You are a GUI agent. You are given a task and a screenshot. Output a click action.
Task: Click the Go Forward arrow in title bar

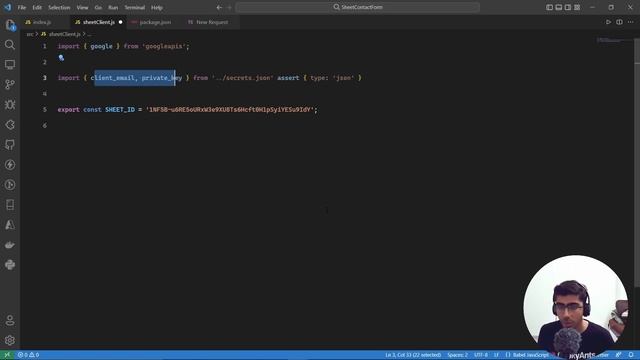pyautogui.click(x=229, y=7)
